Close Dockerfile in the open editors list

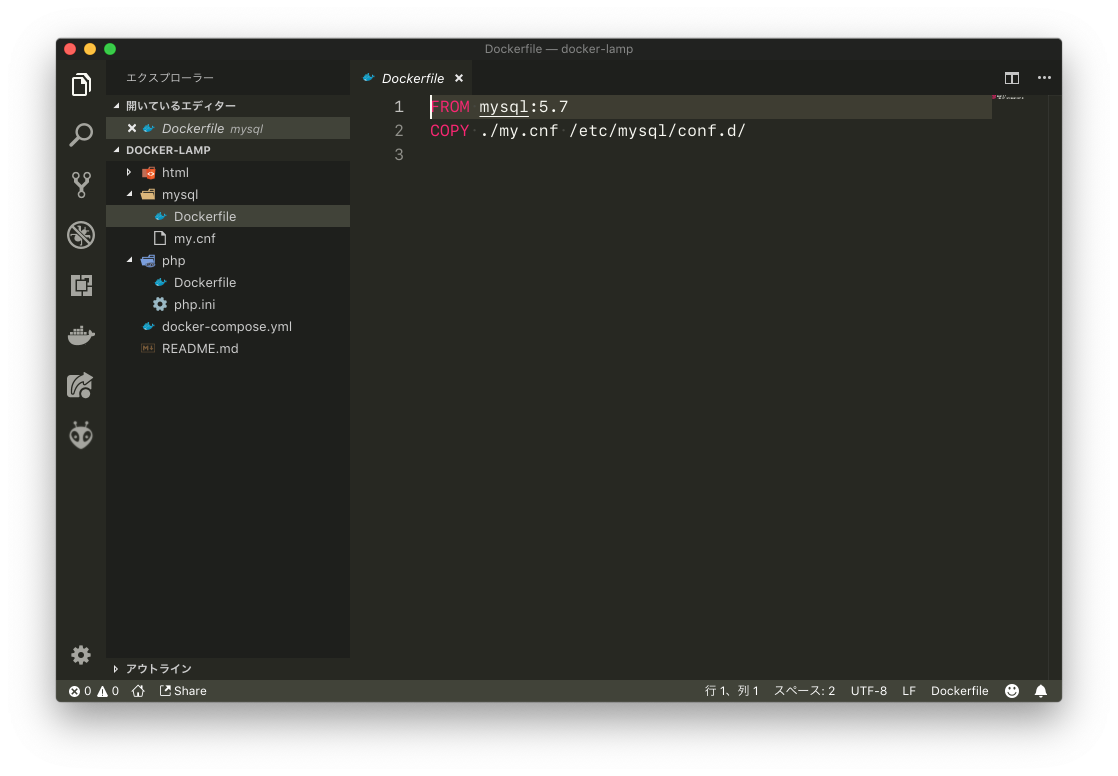pyautogui.click(x=132, y=128)
